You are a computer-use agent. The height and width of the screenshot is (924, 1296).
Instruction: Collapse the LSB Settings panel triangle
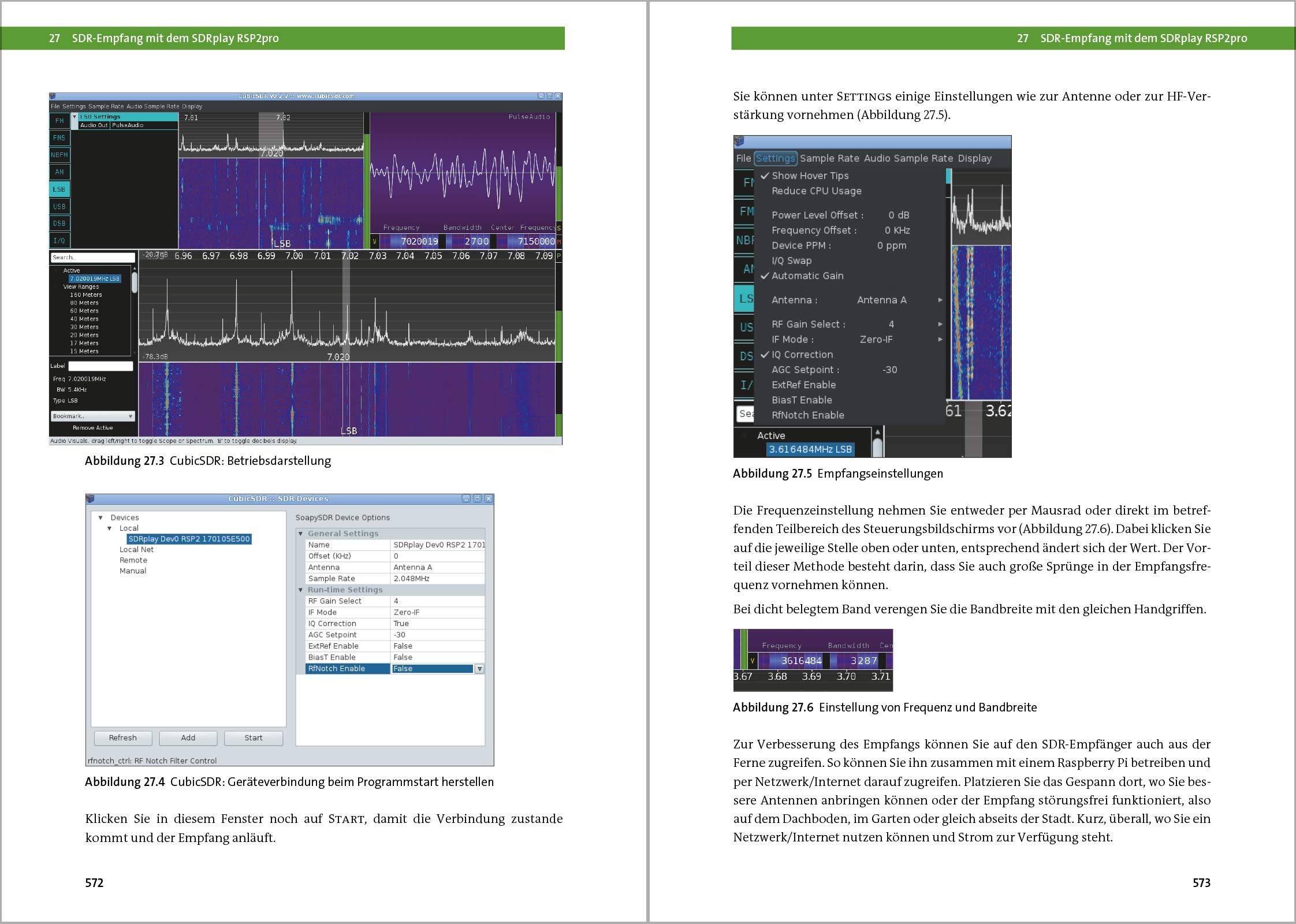click(x=75, y=117)
